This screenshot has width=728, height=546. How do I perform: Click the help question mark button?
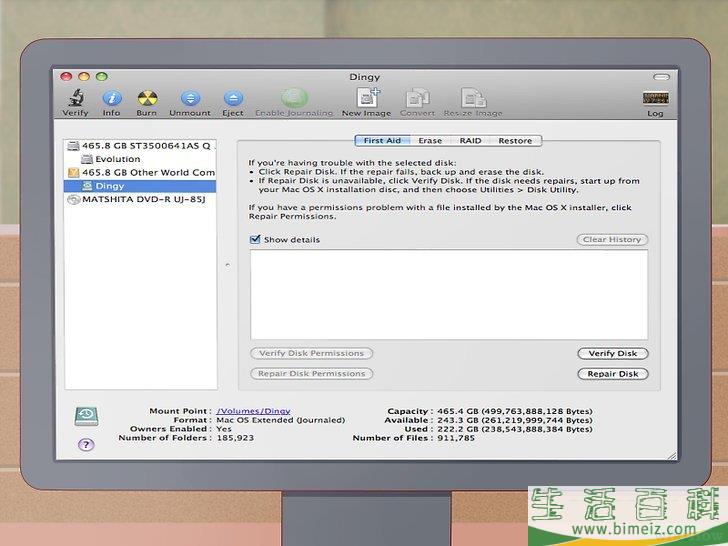click(x=86, y=445)
